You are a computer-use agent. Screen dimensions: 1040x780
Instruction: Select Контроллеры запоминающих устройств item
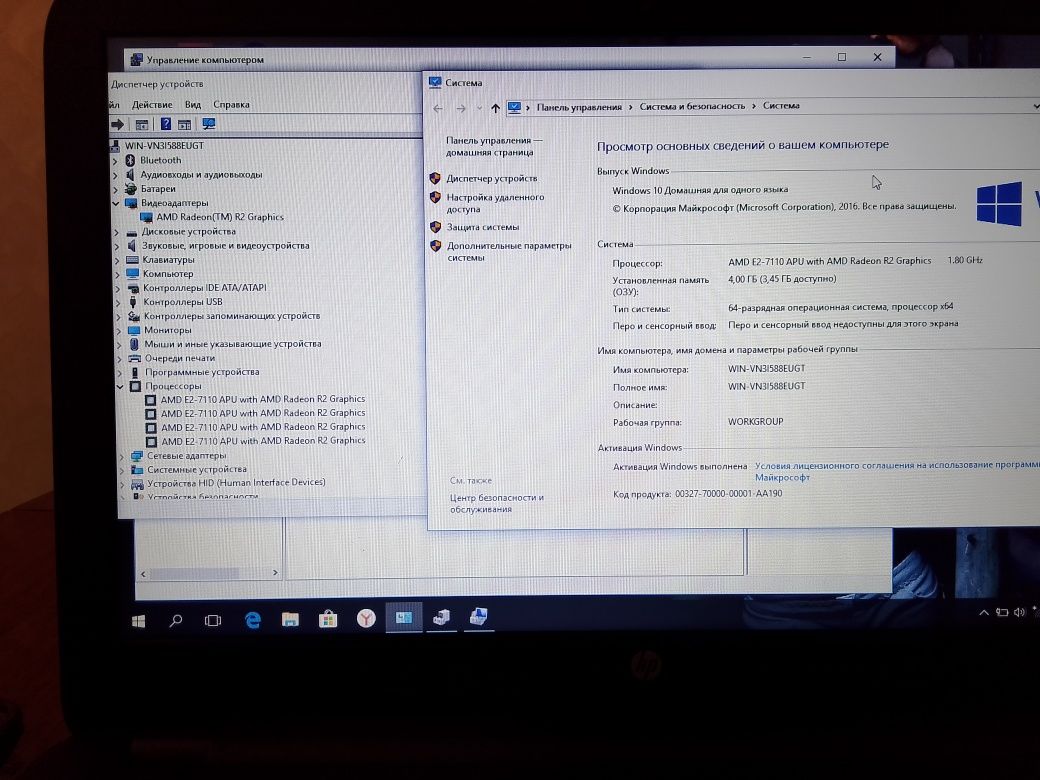[x=231, y=316]
